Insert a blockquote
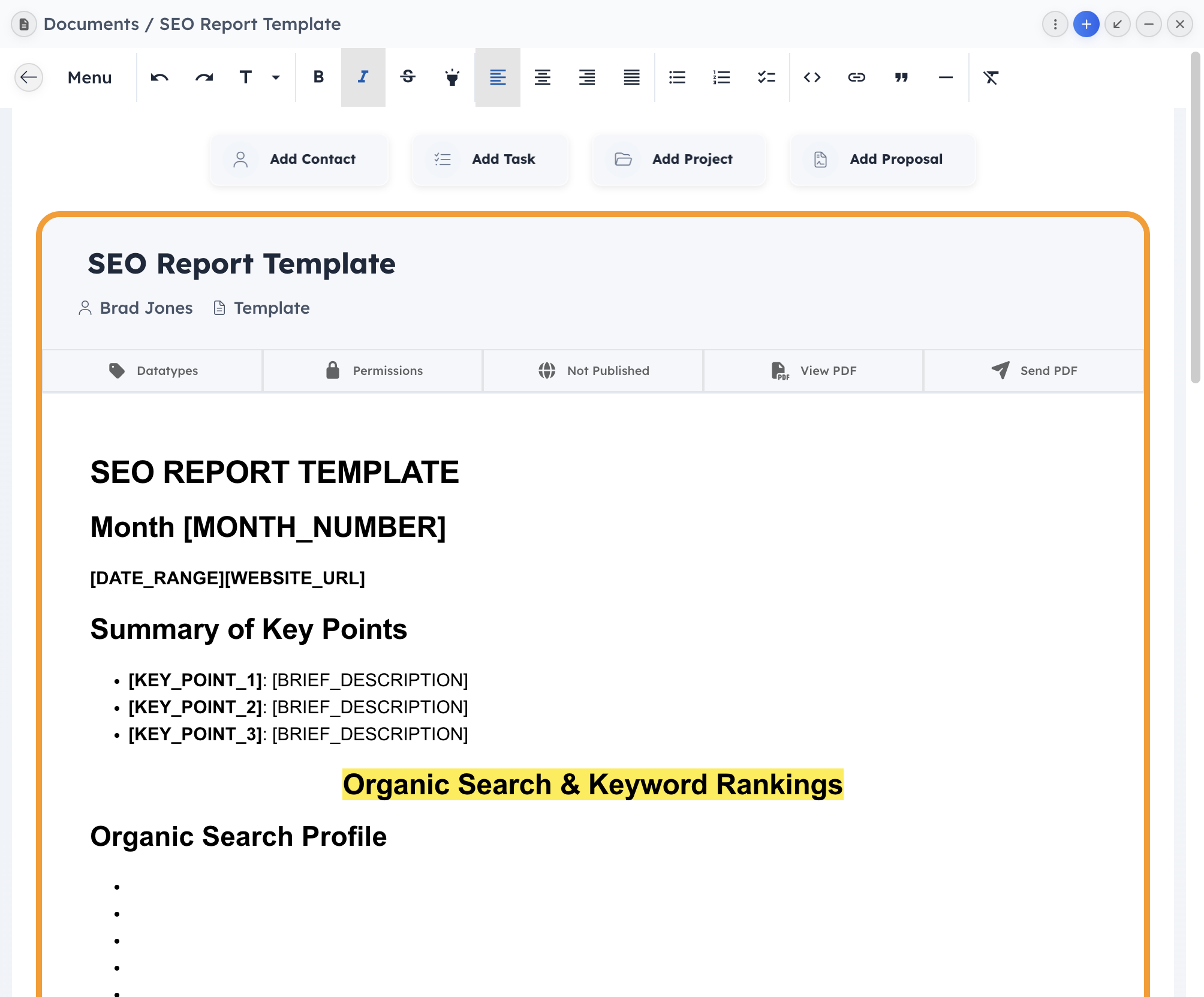Image resolution: width=1204 pixels, height=997 pixels. tap(901, 77)
